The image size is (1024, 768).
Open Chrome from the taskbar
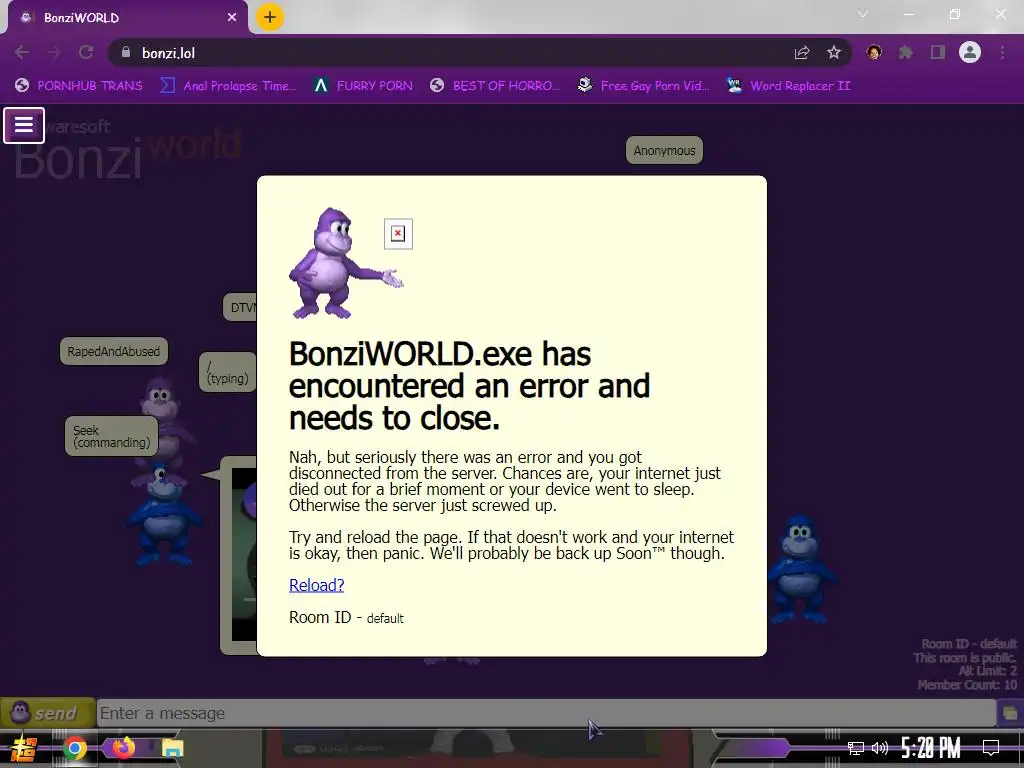tap(74, 748)
